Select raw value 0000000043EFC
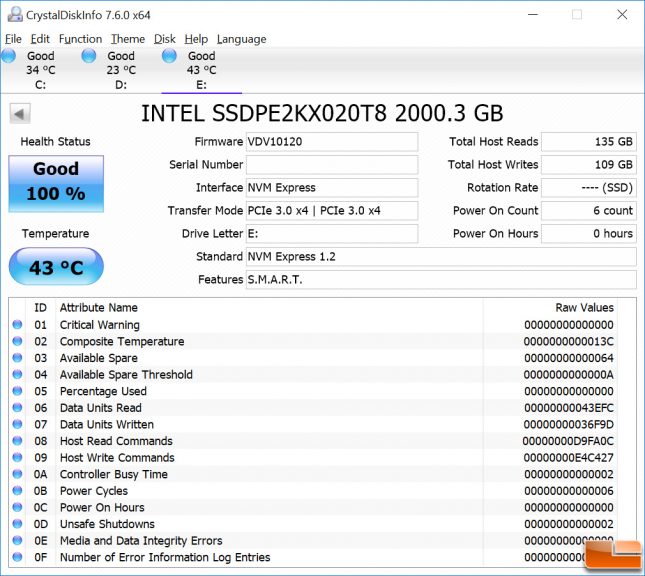The image size is (645, 576). tap(568, 408)
